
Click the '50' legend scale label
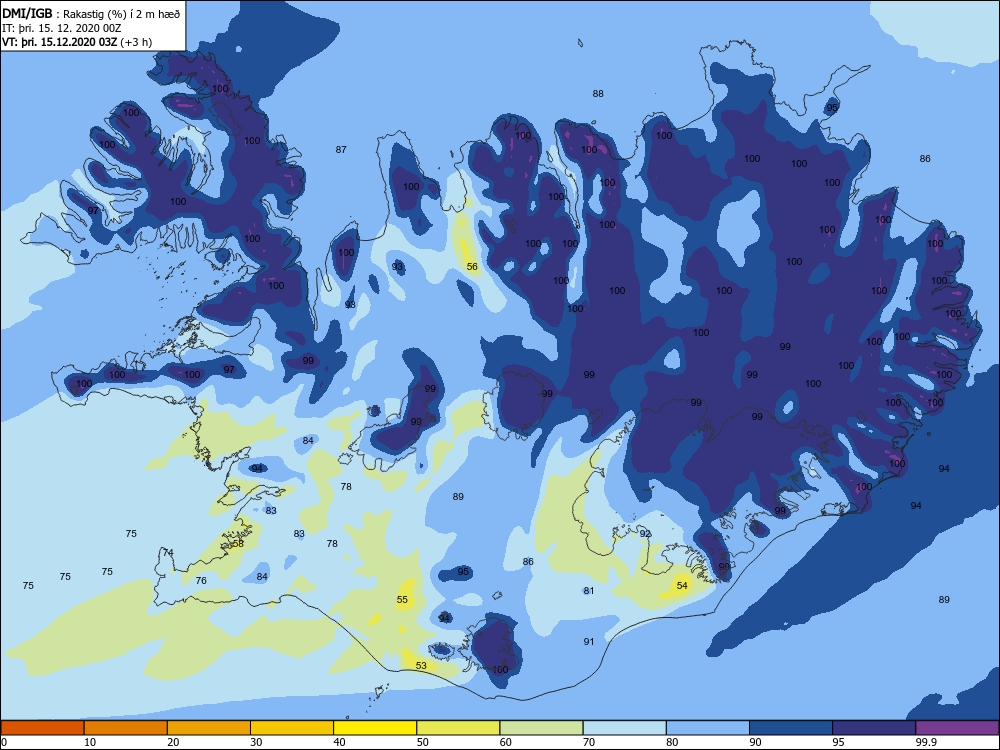pyautogui.click(x=422, y=742)
